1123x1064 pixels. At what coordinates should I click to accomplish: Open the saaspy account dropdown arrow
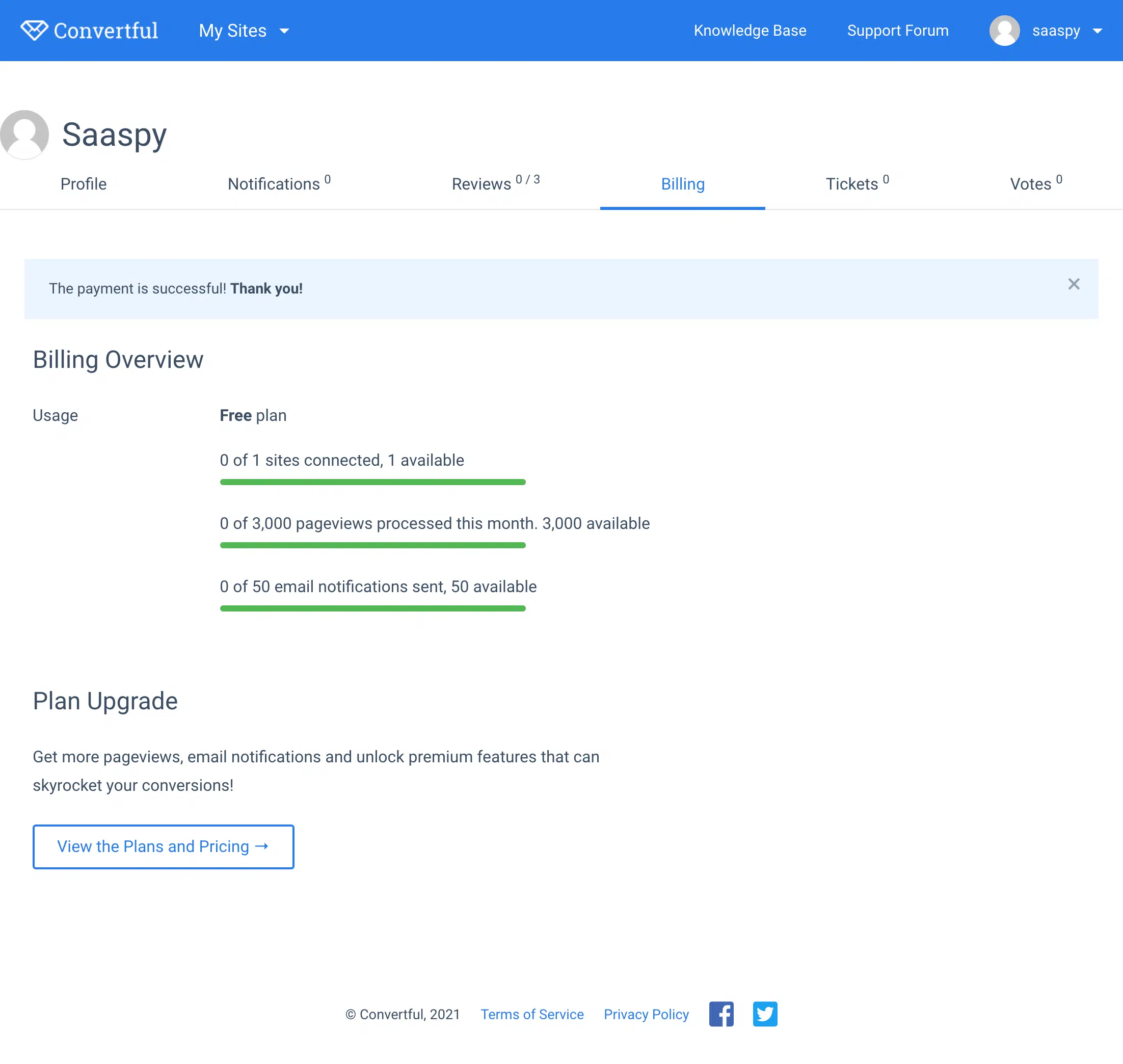click(x=1098, y=31)
